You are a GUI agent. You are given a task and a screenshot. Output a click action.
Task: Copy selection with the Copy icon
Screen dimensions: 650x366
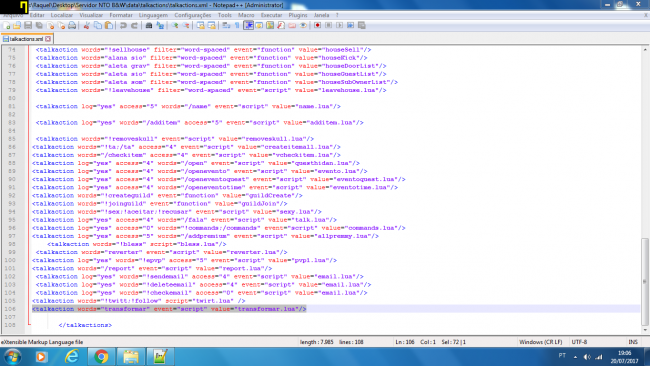[x=98, y=26]
